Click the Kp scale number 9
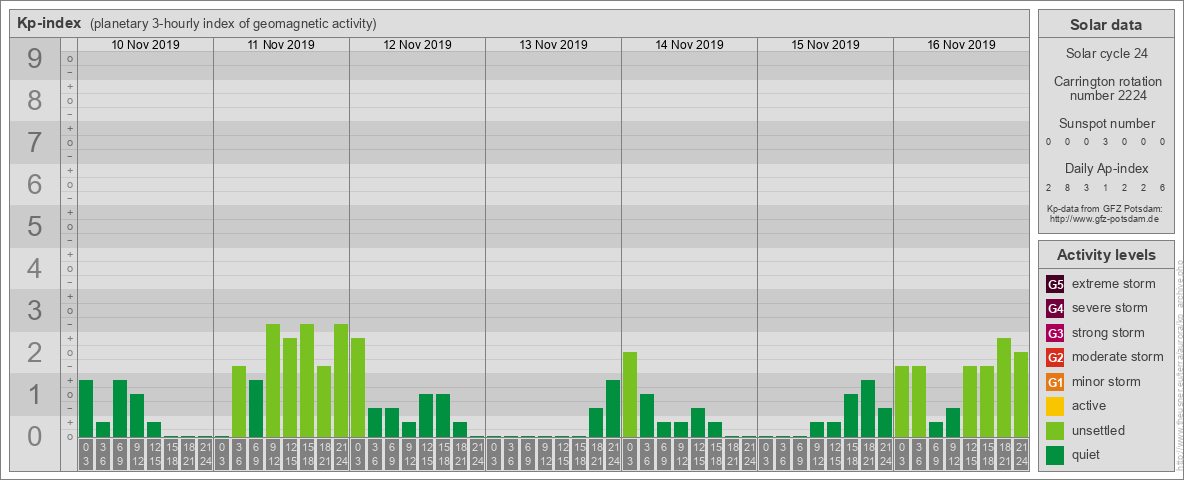 click(35, 59)
